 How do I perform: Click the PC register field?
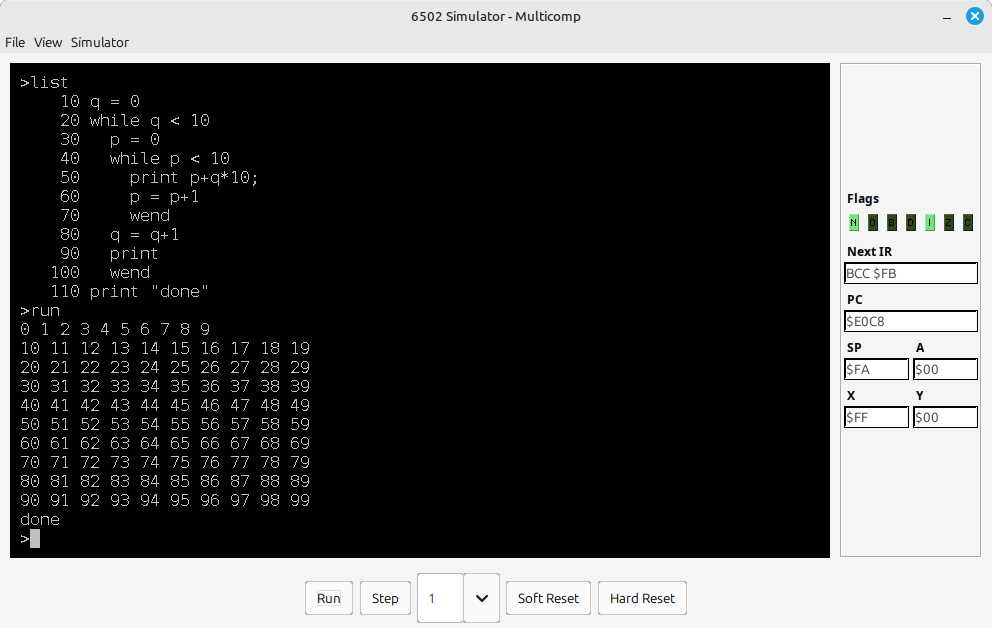tap(911, 321)
